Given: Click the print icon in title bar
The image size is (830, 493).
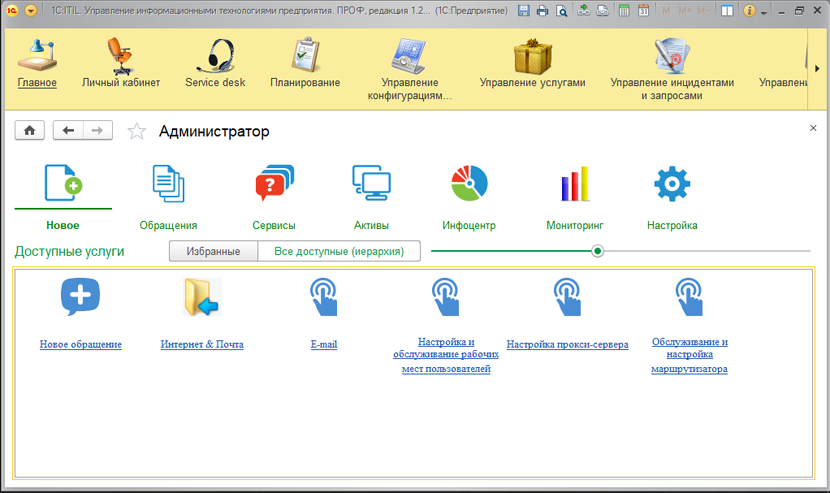Looking at the screenshot, I should point(542,11).
